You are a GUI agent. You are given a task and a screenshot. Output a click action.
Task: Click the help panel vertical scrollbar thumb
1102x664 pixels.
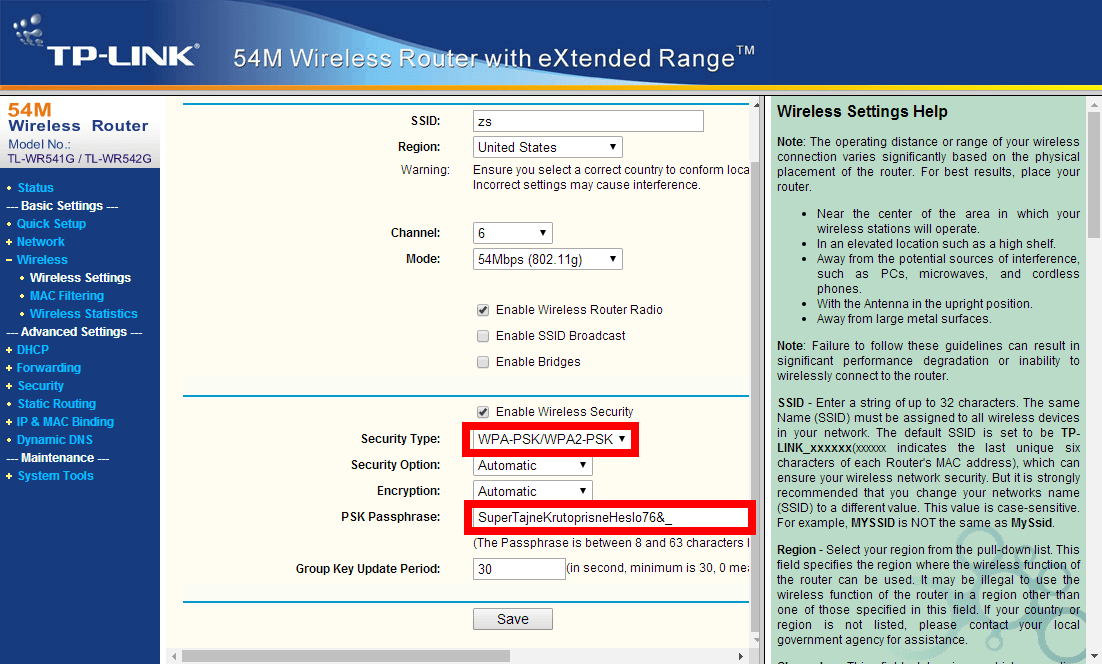[1094, 176]
